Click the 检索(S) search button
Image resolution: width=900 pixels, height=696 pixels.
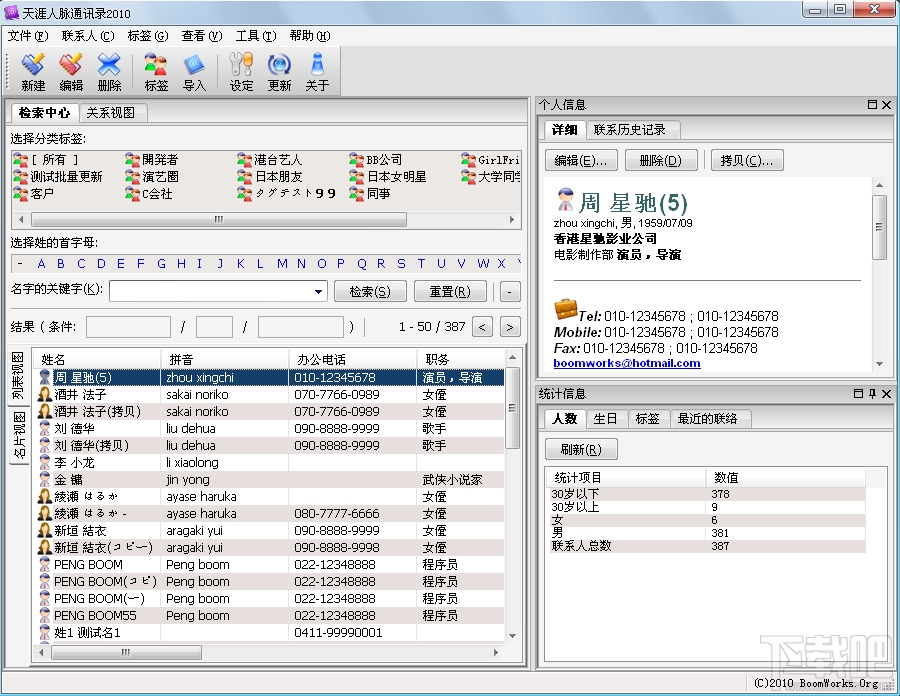[x=370, y=291]
